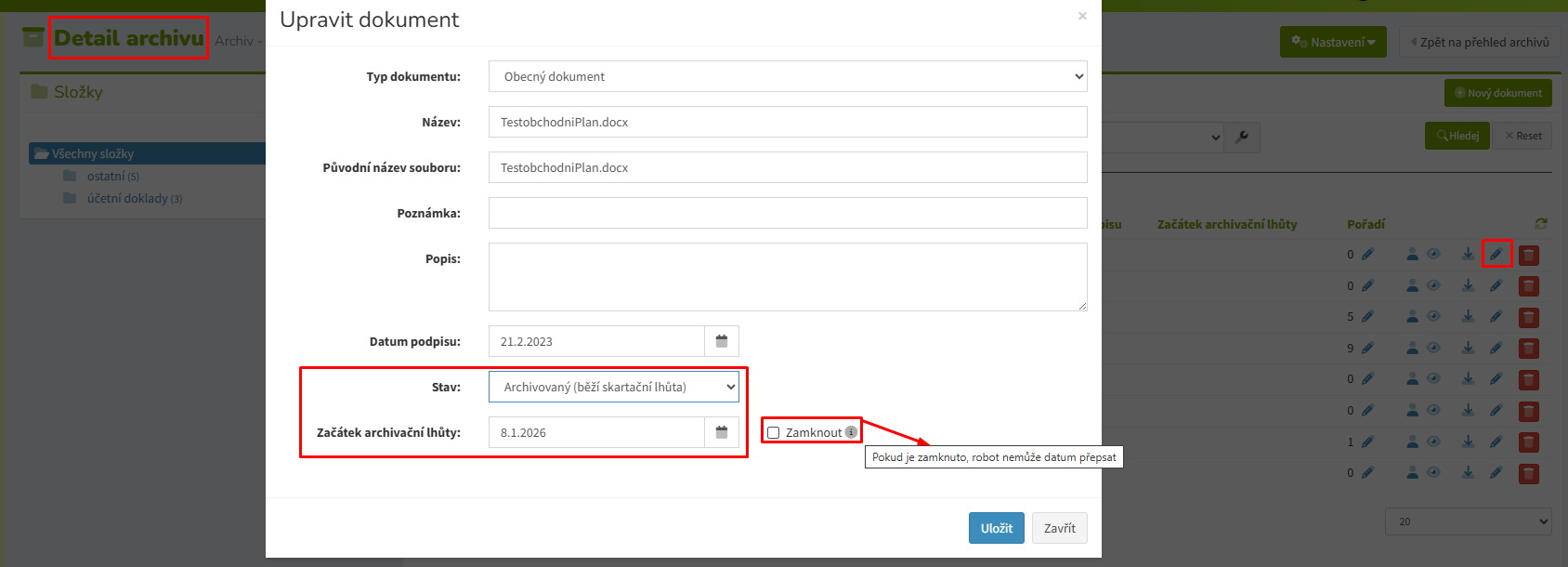Expand the Stav dropdown

tap(614, 387)
